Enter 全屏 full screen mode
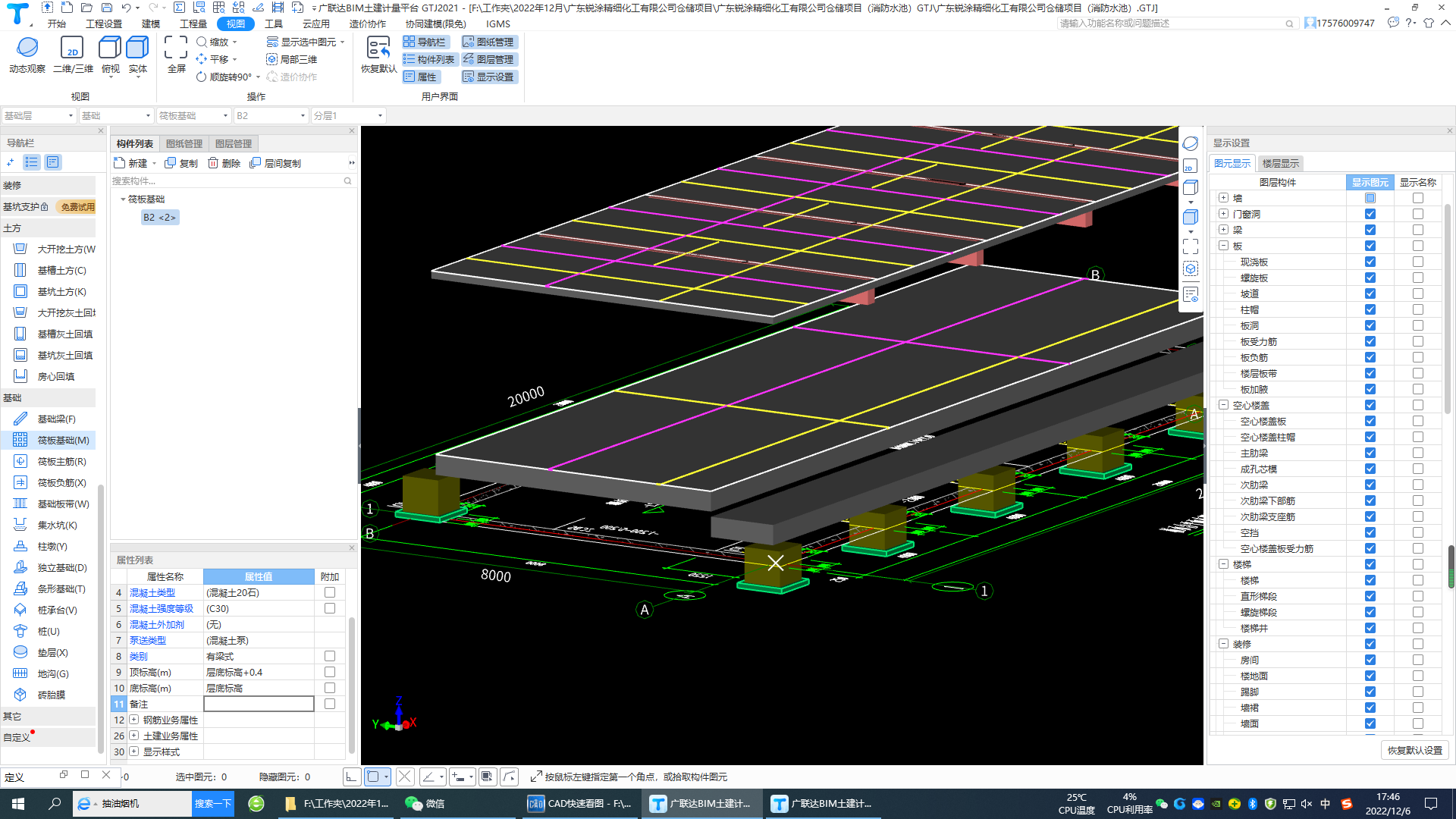This screenshot has width=1456, height=819. tap(176, 55)
